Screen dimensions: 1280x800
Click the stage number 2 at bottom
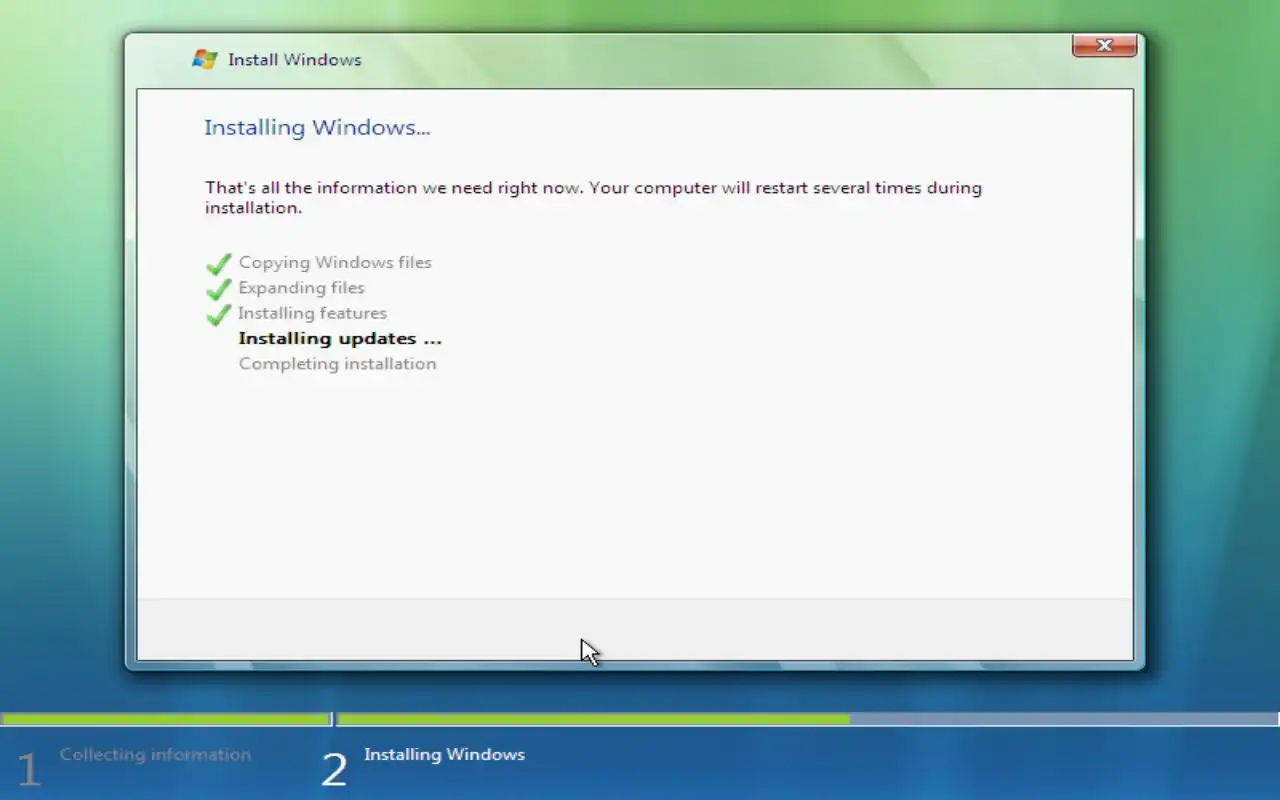click(x=334, y=770)
